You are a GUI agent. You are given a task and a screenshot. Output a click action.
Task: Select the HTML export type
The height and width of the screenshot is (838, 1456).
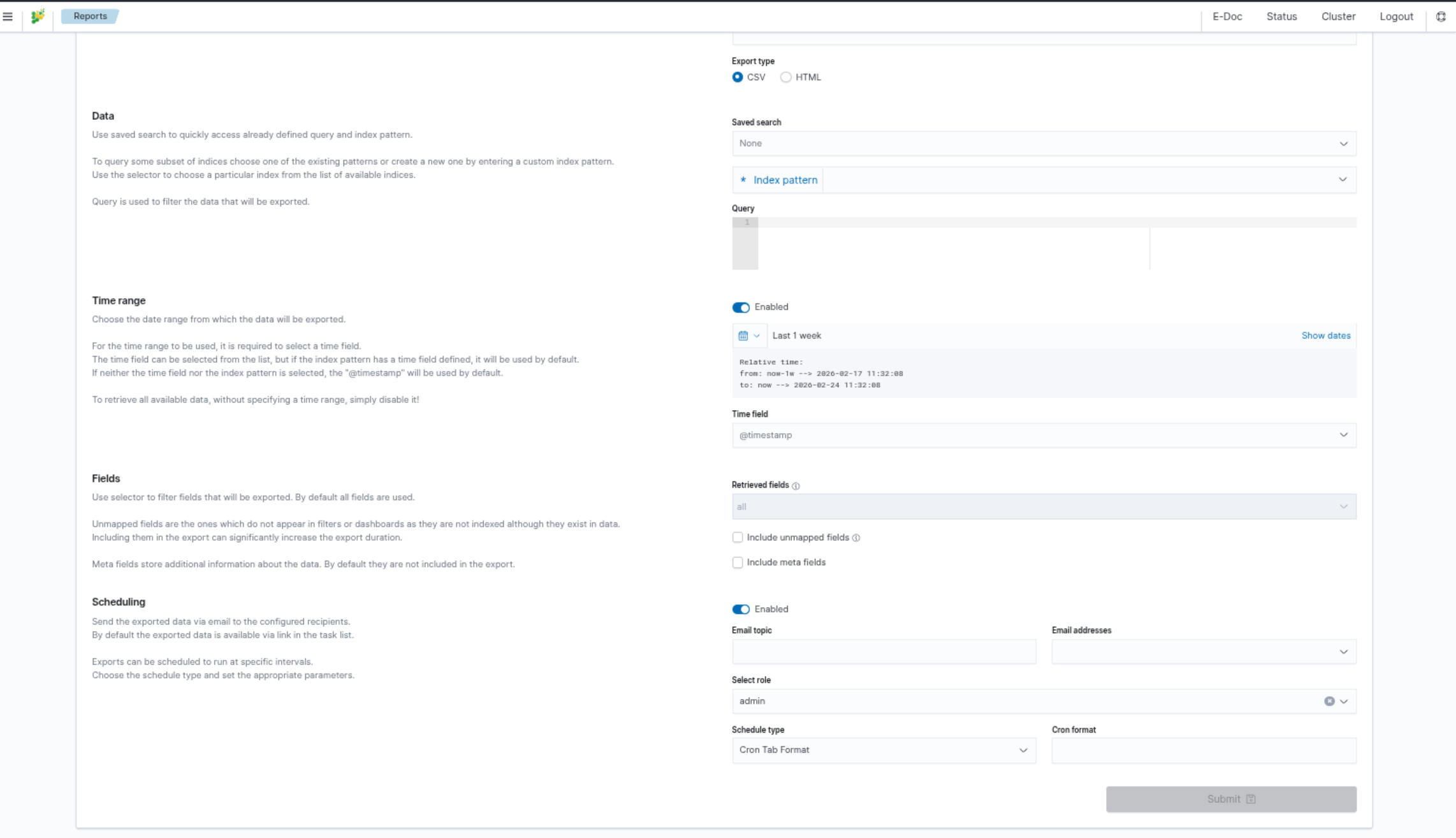(x=786, y=77)
